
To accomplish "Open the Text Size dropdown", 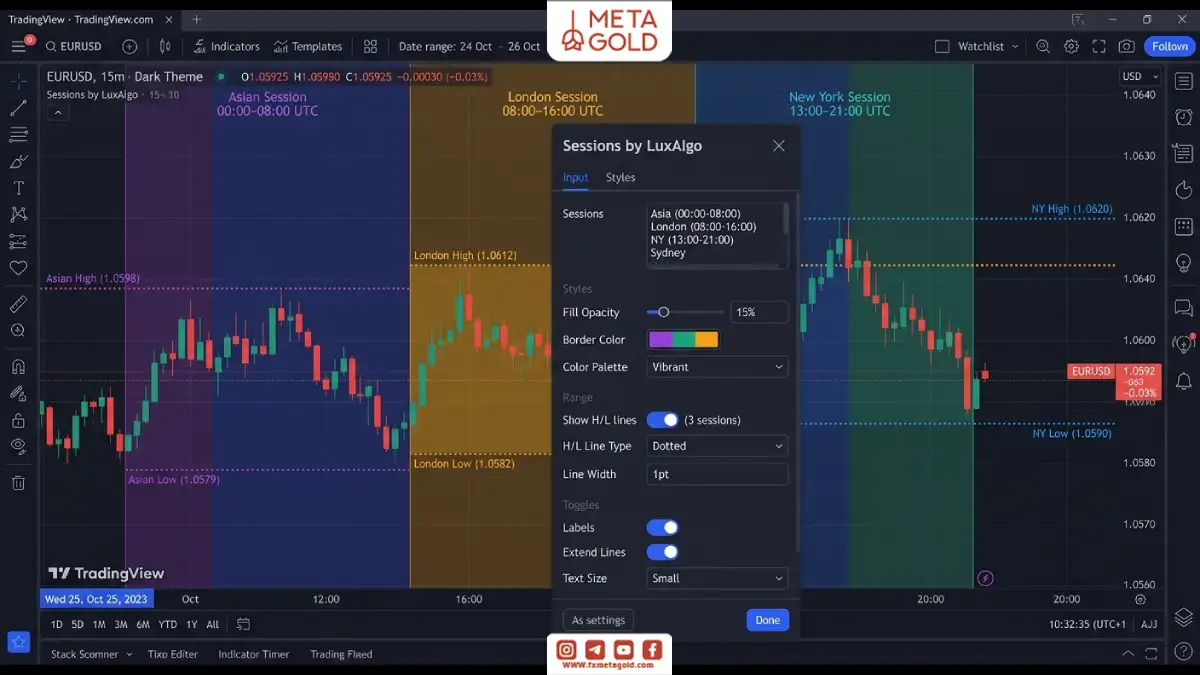I will coord(717,578).
